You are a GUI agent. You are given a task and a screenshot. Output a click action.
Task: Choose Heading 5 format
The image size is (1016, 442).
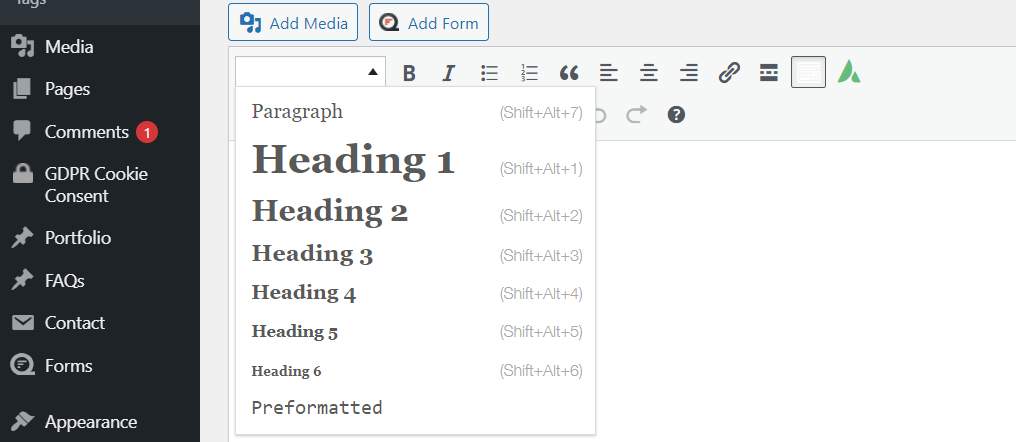(415, 332)
